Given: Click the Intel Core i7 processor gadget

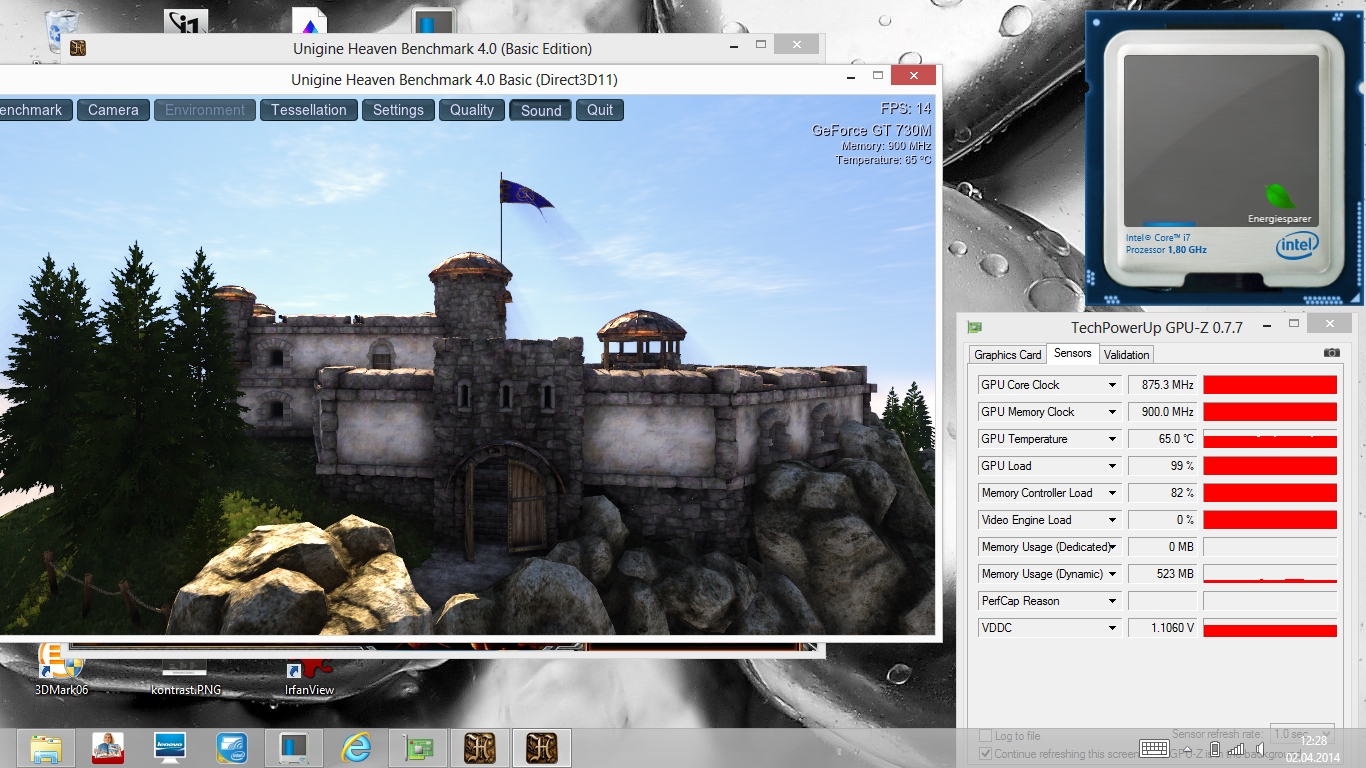Looking at the screenshot, I should (x=1225, y=158).
